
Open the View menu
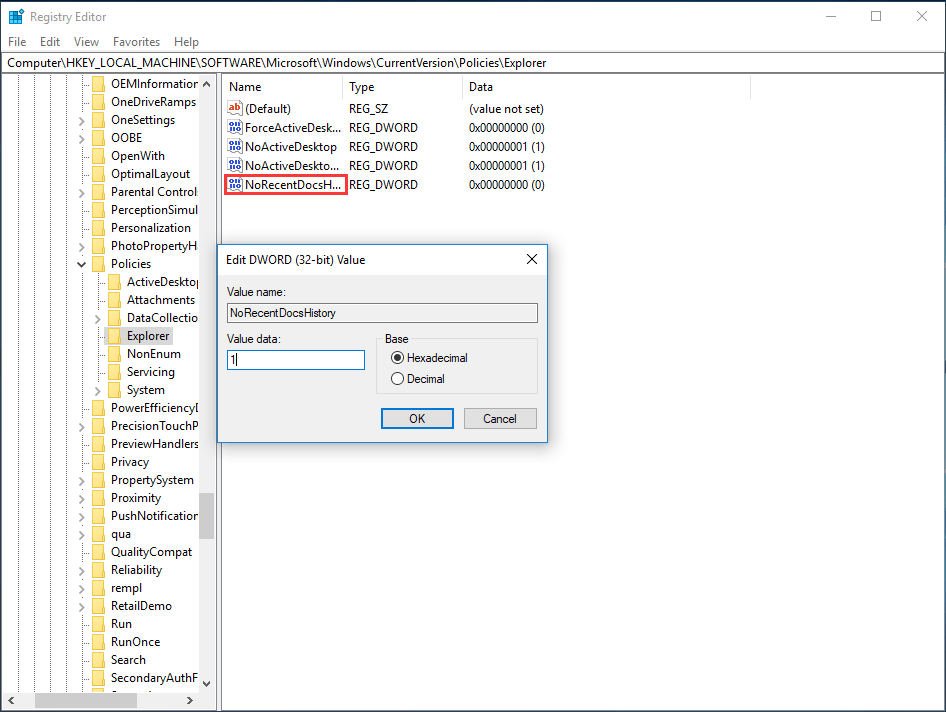(x=86, y=42)
